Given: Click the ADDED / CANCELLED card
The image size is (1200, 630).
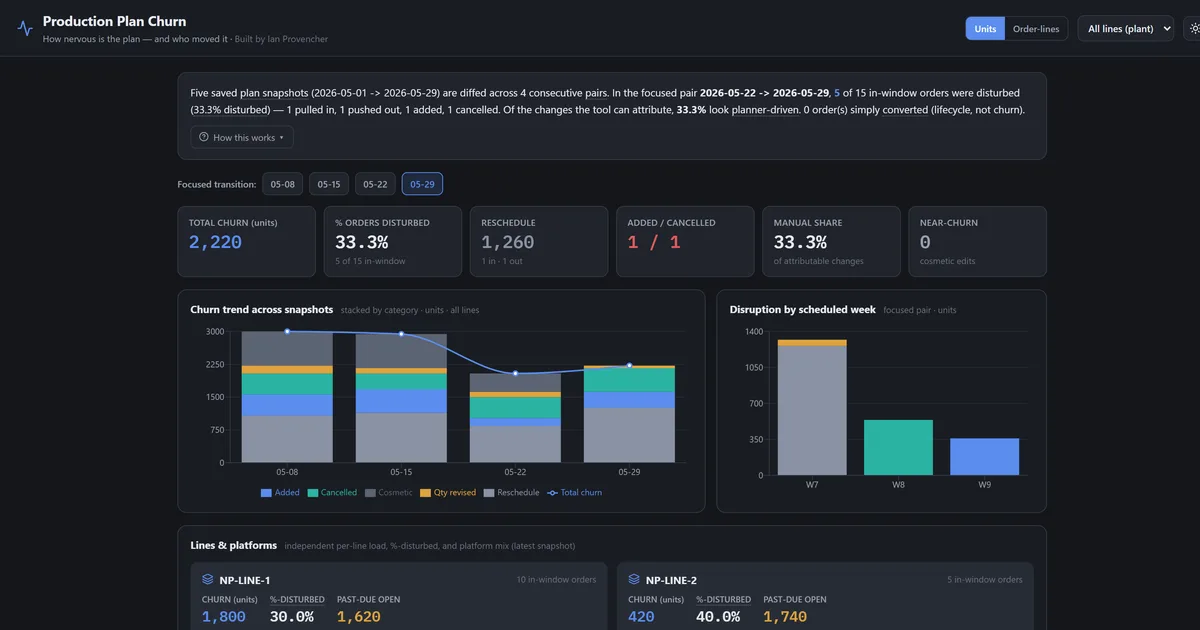Looking at the screenshot, I should click(x=685, y=241).
